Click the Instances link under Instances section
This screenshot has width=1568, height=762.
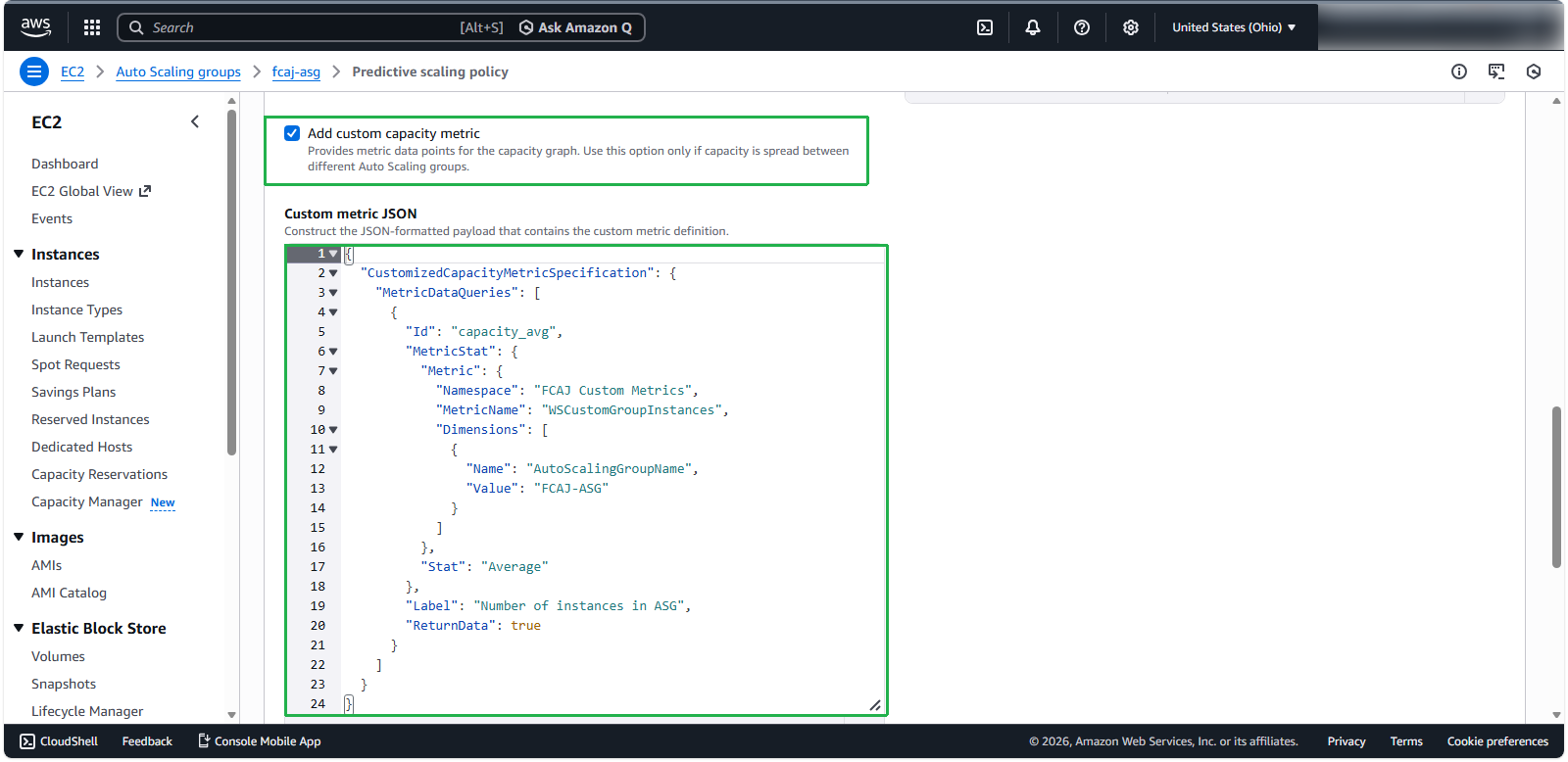coord(60,282)
